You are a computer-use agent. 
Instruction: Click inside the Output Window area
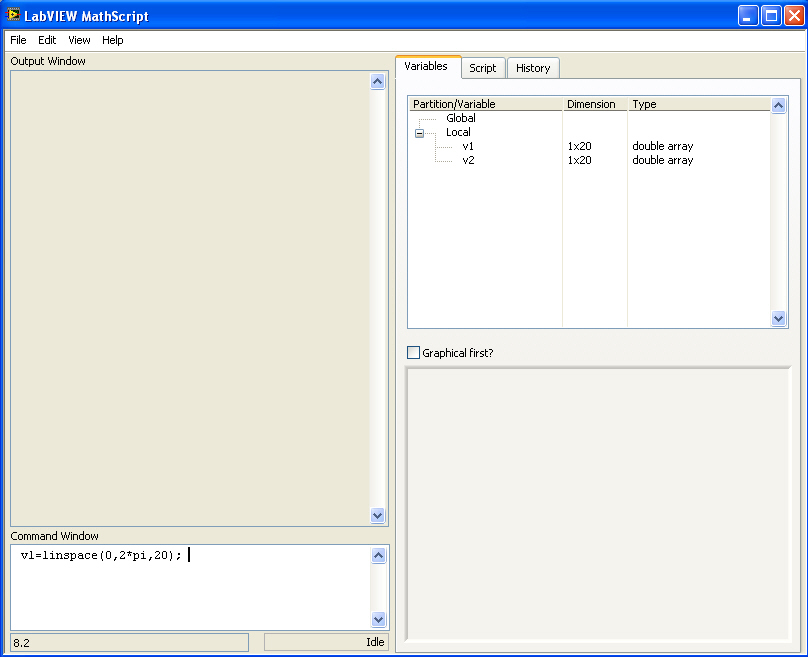coord(190,298)
